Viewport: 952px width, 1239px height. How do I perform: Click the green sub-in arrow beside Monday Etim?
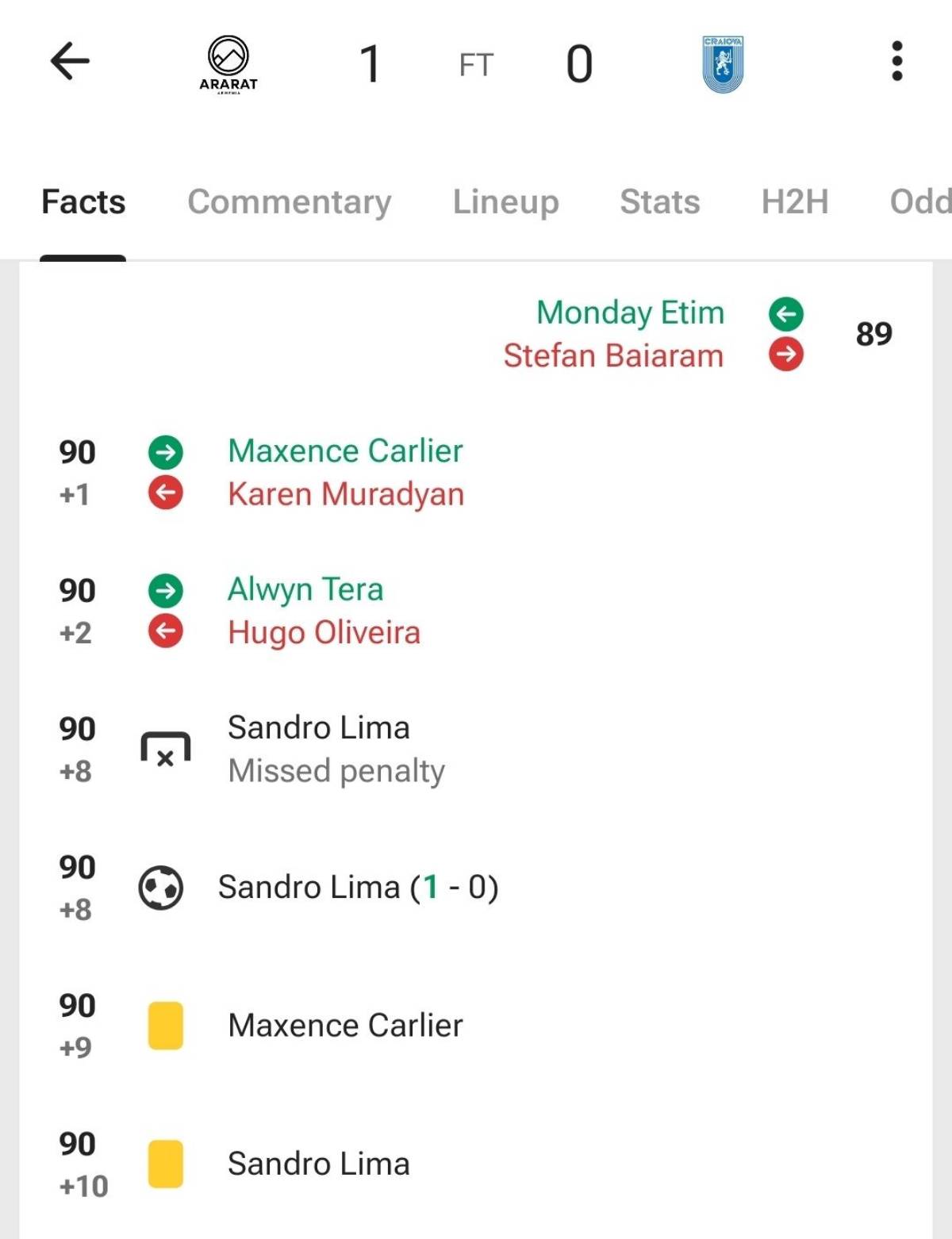[786, 314]
